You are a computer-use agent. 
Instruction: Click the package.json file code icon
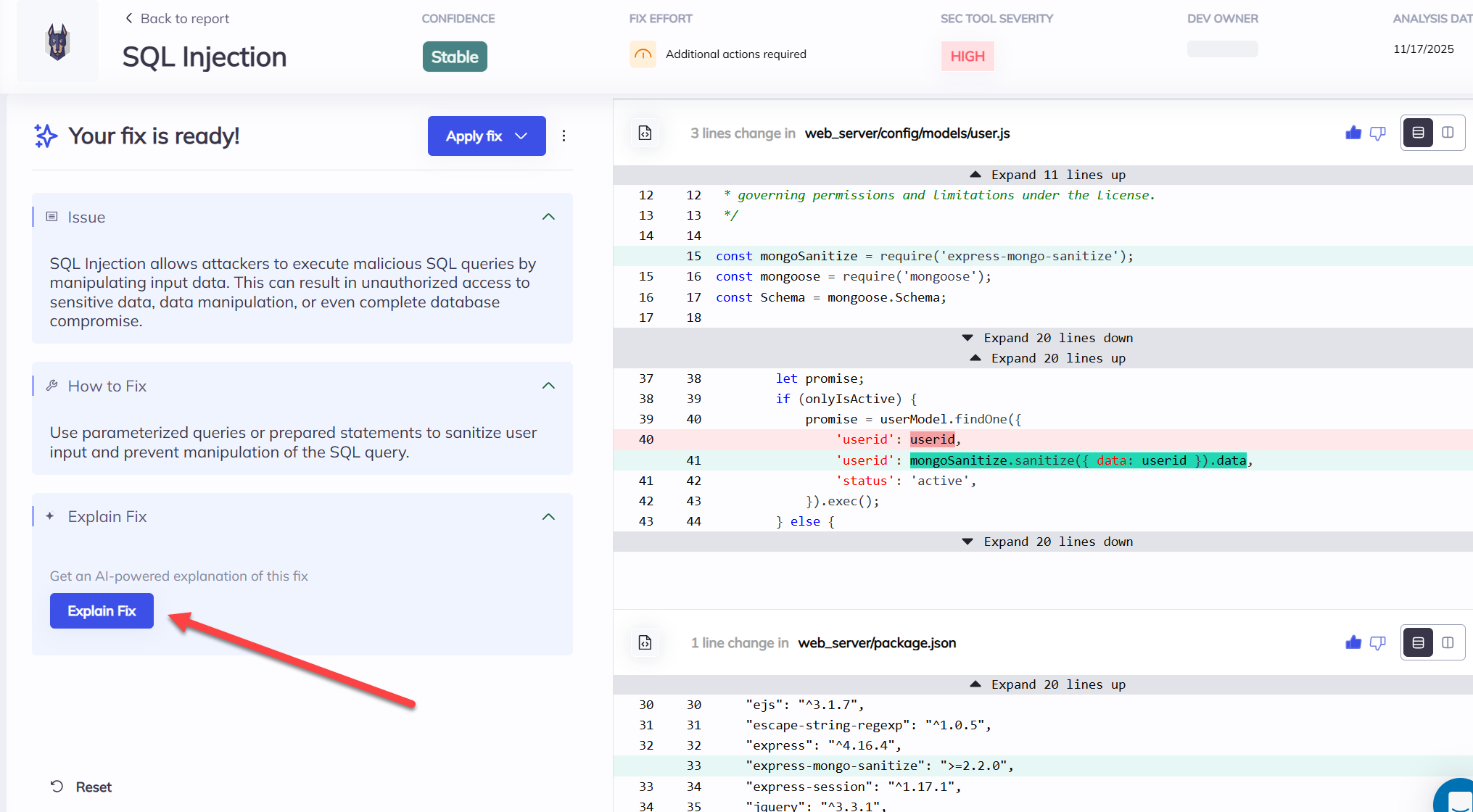pos(645,642)
